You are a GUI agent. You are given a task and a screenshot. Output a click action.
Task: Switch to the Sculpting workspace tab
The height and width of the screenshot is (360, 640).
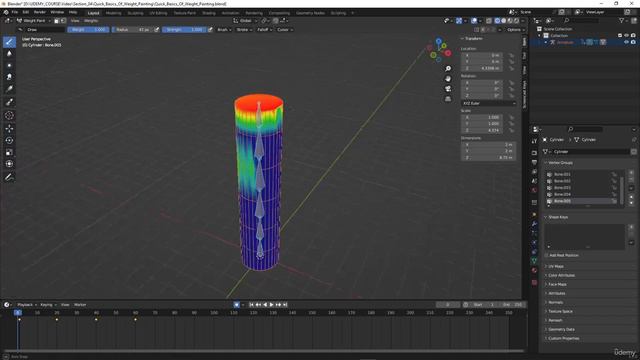point(136,13)
